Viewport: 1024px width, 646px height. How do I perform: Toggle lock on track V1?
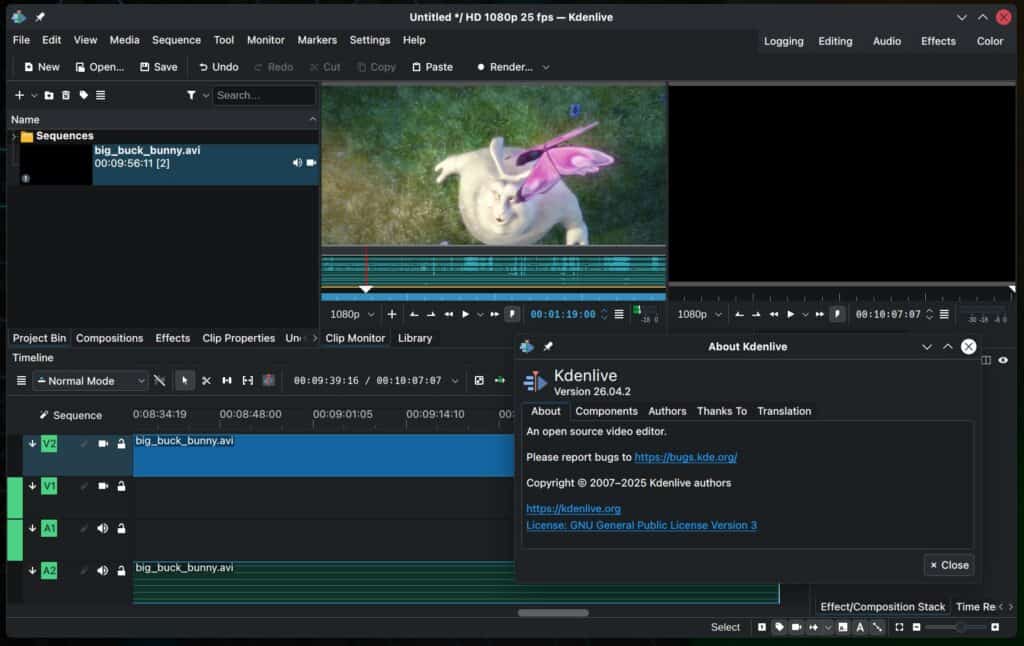pos(121,486)
